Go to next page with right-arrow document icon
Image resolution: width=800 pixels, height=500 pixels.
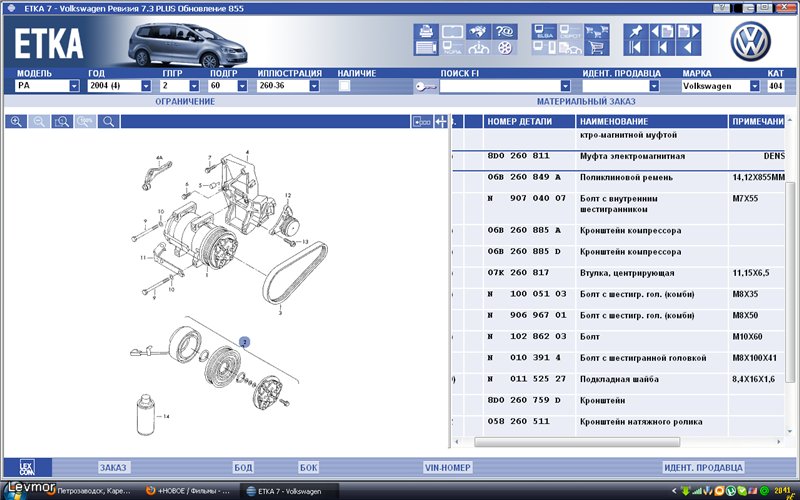pos(689,32)
